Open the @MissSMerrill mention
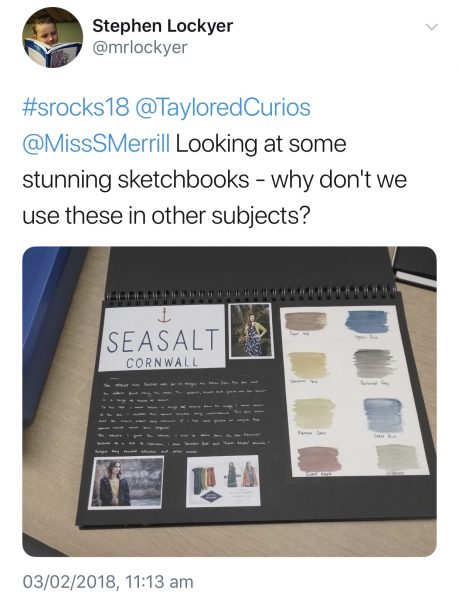Image resolution: width=459 pixels, height=600 pixels. (x=96, y=143)
